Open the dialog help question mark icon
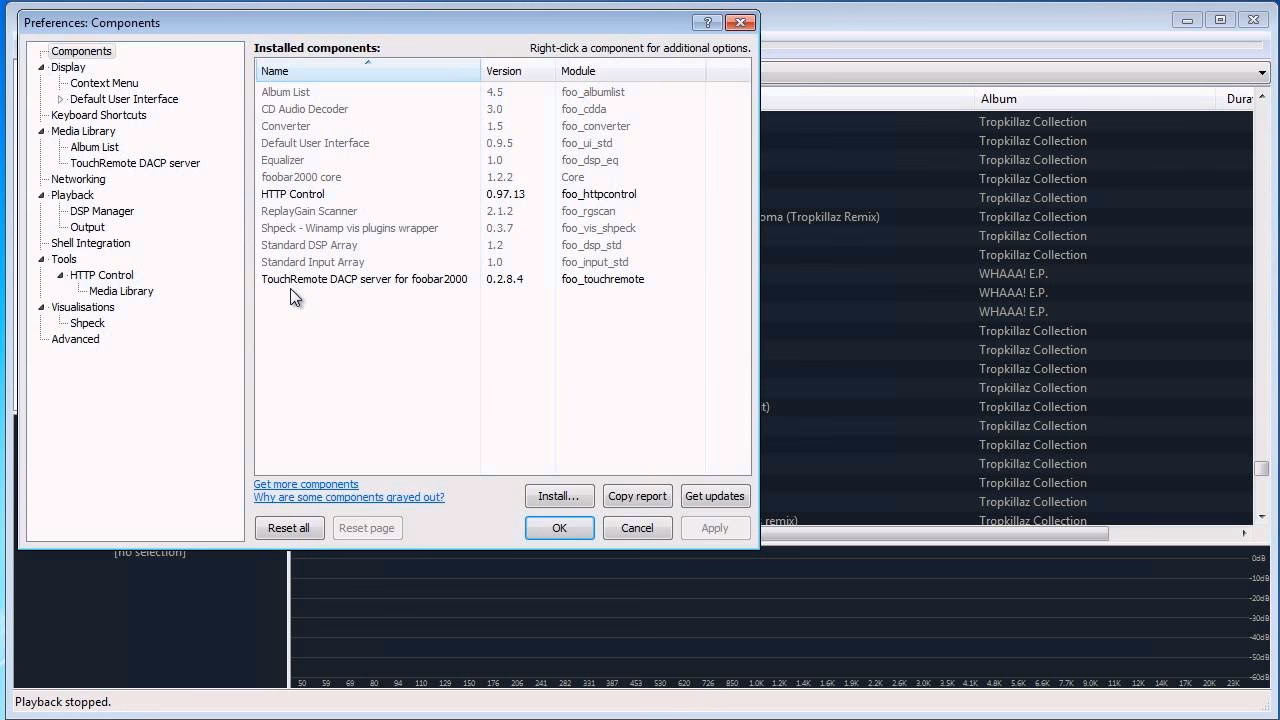This screenshot has height=720, width=1280. (707, 22)
